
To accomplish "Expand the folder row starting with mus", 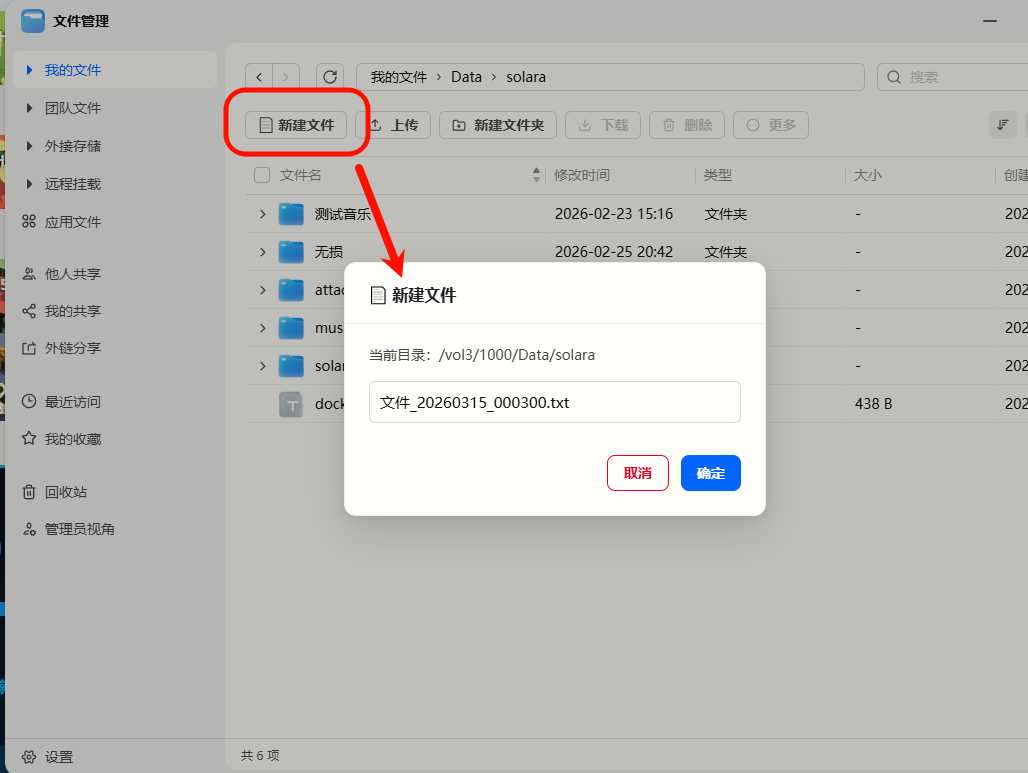I will click(x=262, y=328).
